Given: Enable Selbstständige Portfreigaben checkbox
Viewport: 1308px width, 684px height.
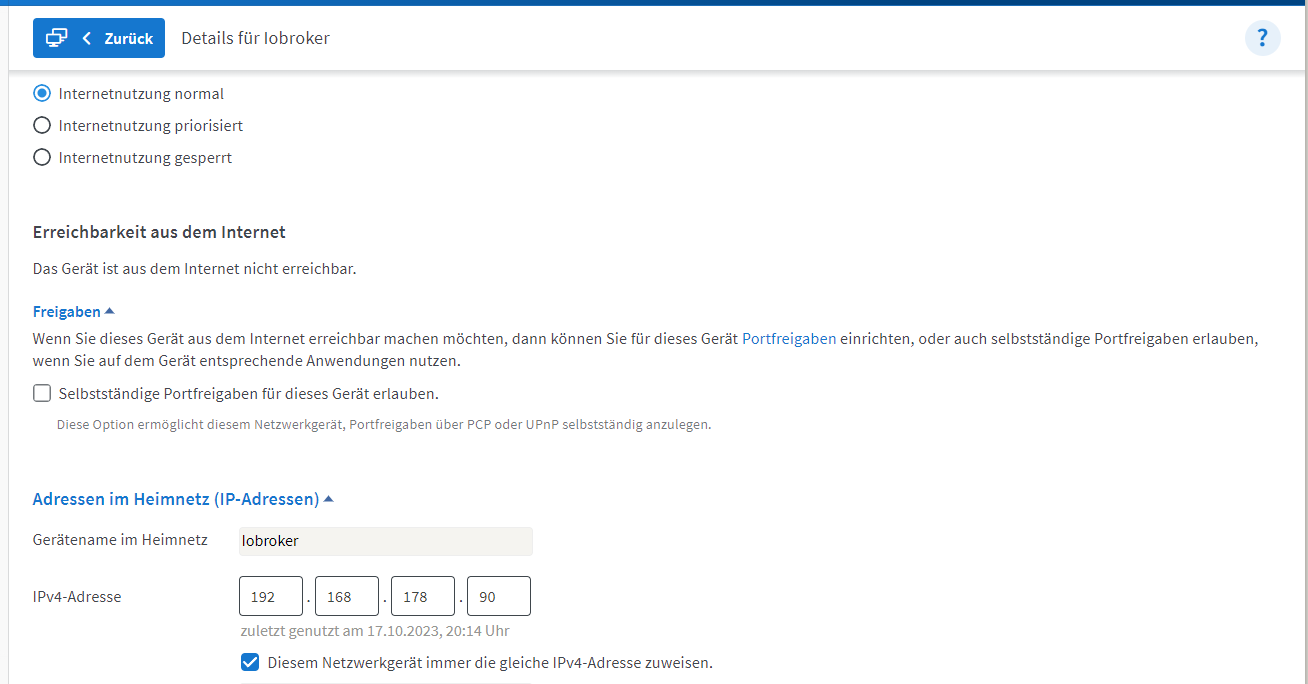Looking at the screenshot, I should pyautogui.click(x=42, y=393).
